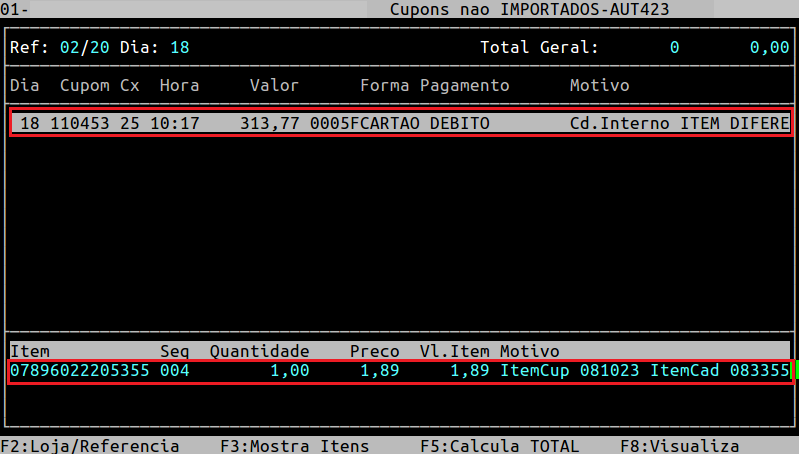Select item barcode 07896022205355
This screenshot has width=799, height=454.
click(x=80, y=371)
